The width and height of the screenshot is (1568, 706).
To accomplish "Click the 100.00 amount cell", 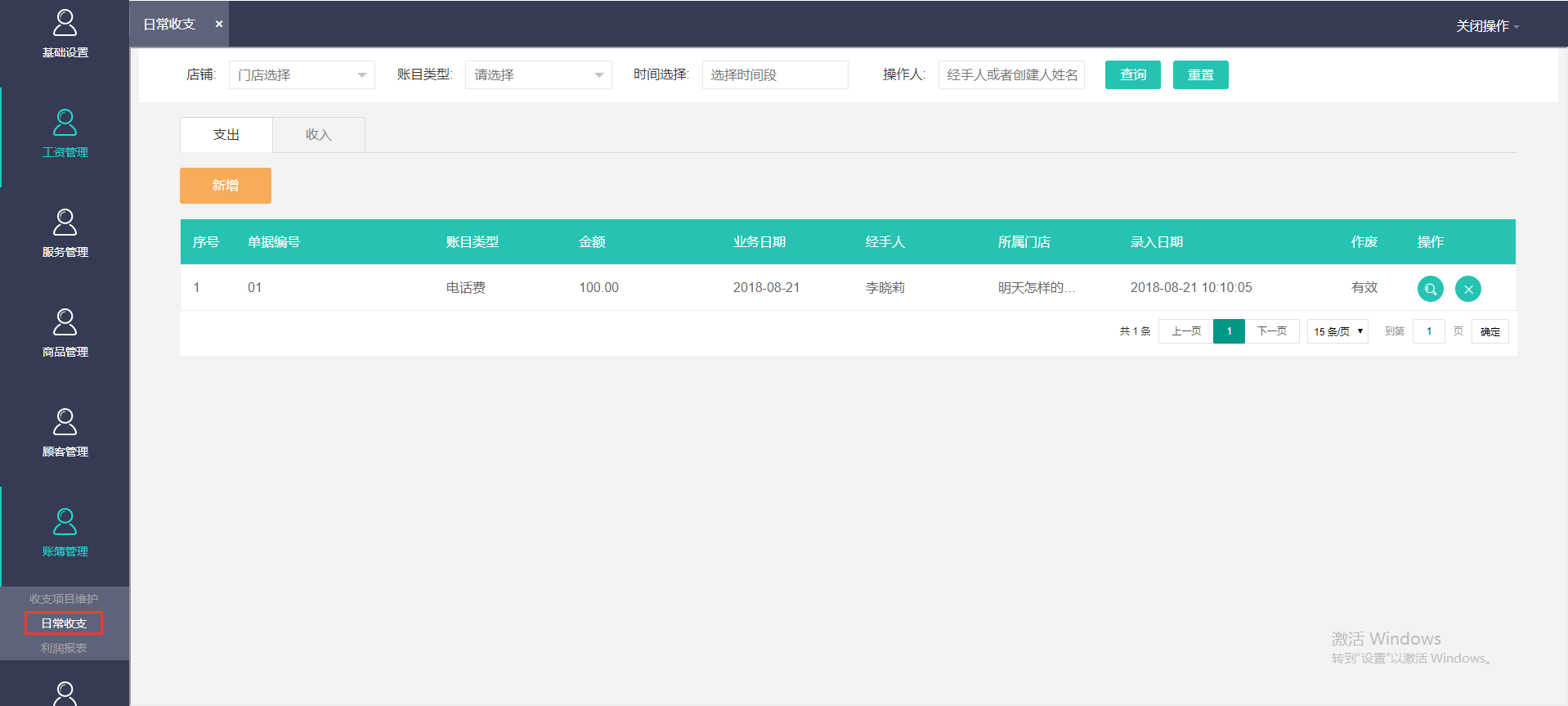I will coord(599,288).
